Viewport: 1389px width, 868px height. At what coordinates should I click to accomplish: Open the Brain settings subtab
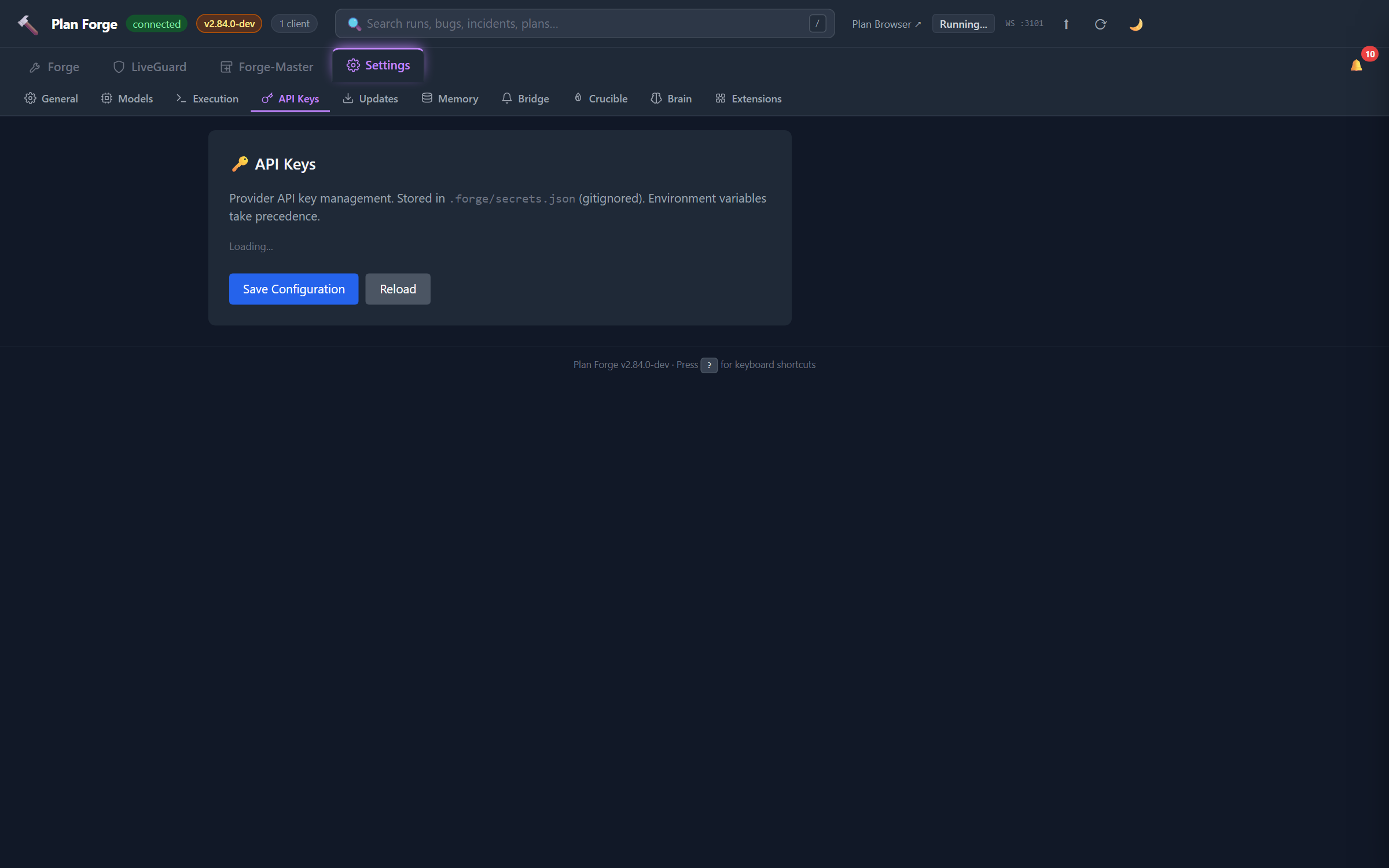[x=671, y=99]
